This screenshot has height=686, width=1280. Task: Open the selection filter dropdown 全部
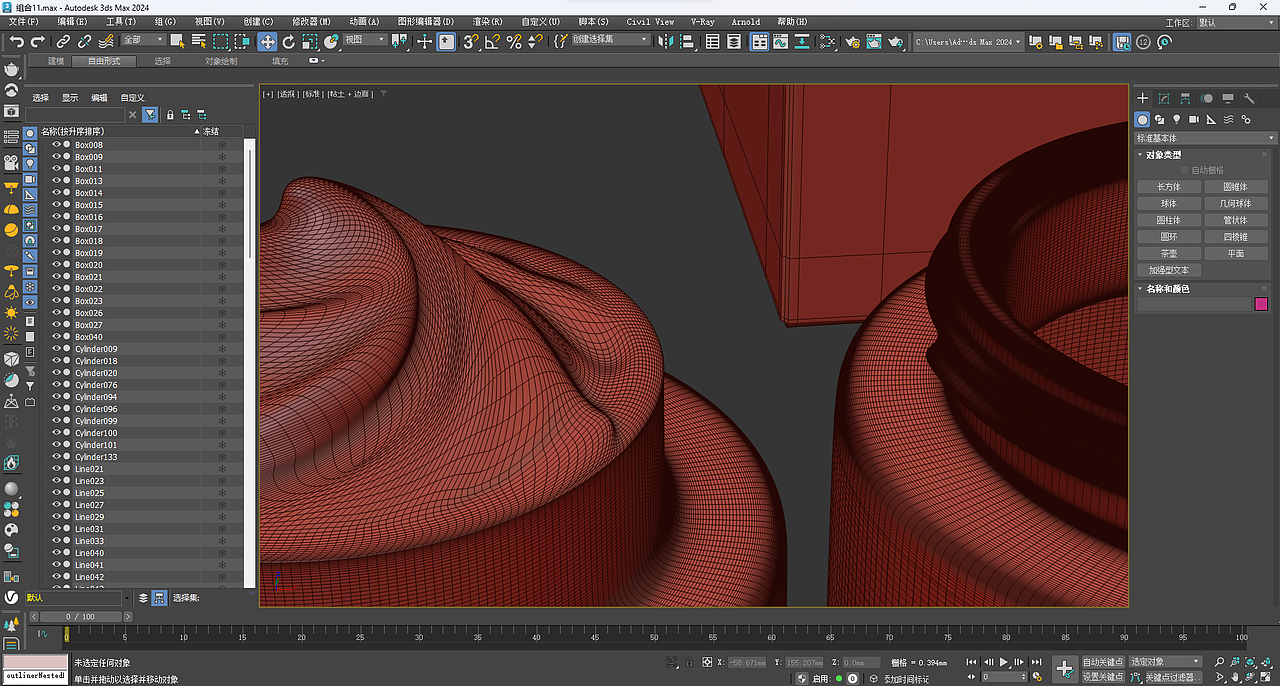(x=142, y=40)
